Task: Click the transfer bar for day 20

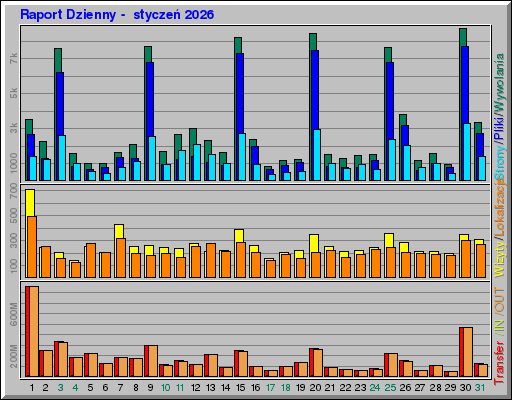Action: pos(316,362)
